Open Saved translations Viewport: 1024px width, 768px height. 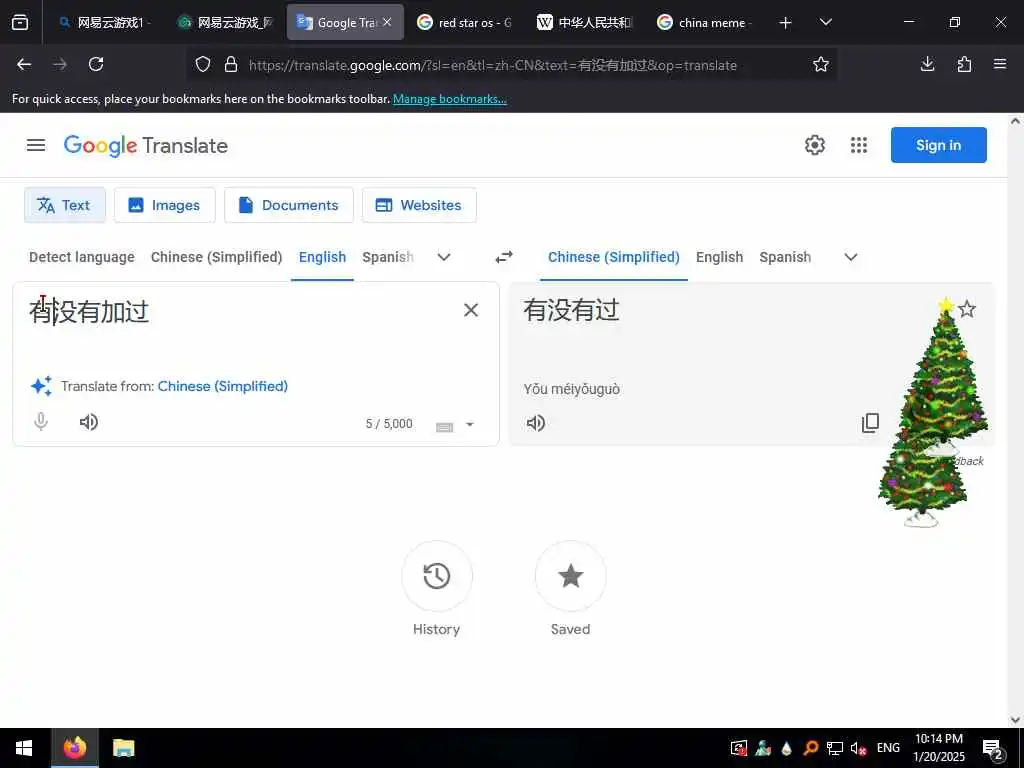pos(571,576)
